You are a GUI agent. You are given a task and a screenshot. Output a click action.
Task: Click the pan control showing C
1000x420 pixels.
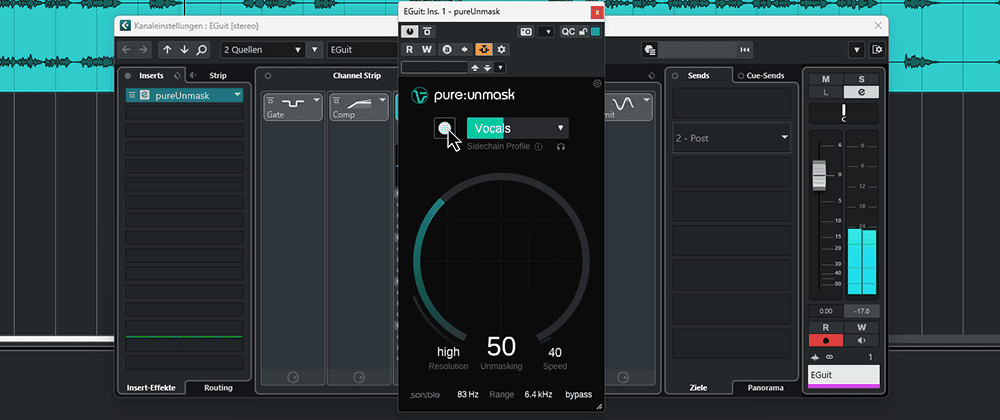pos(844,114)
